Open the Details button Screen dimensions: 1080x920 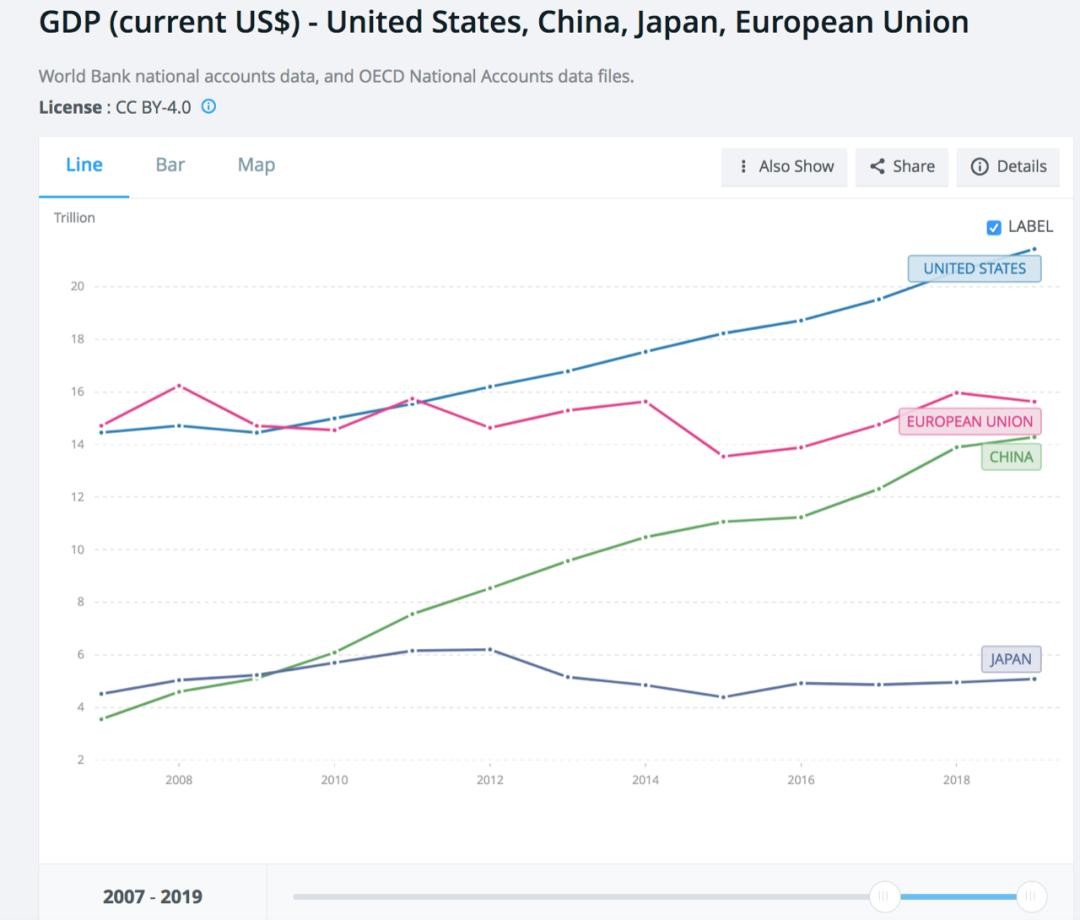[1009, 166]
